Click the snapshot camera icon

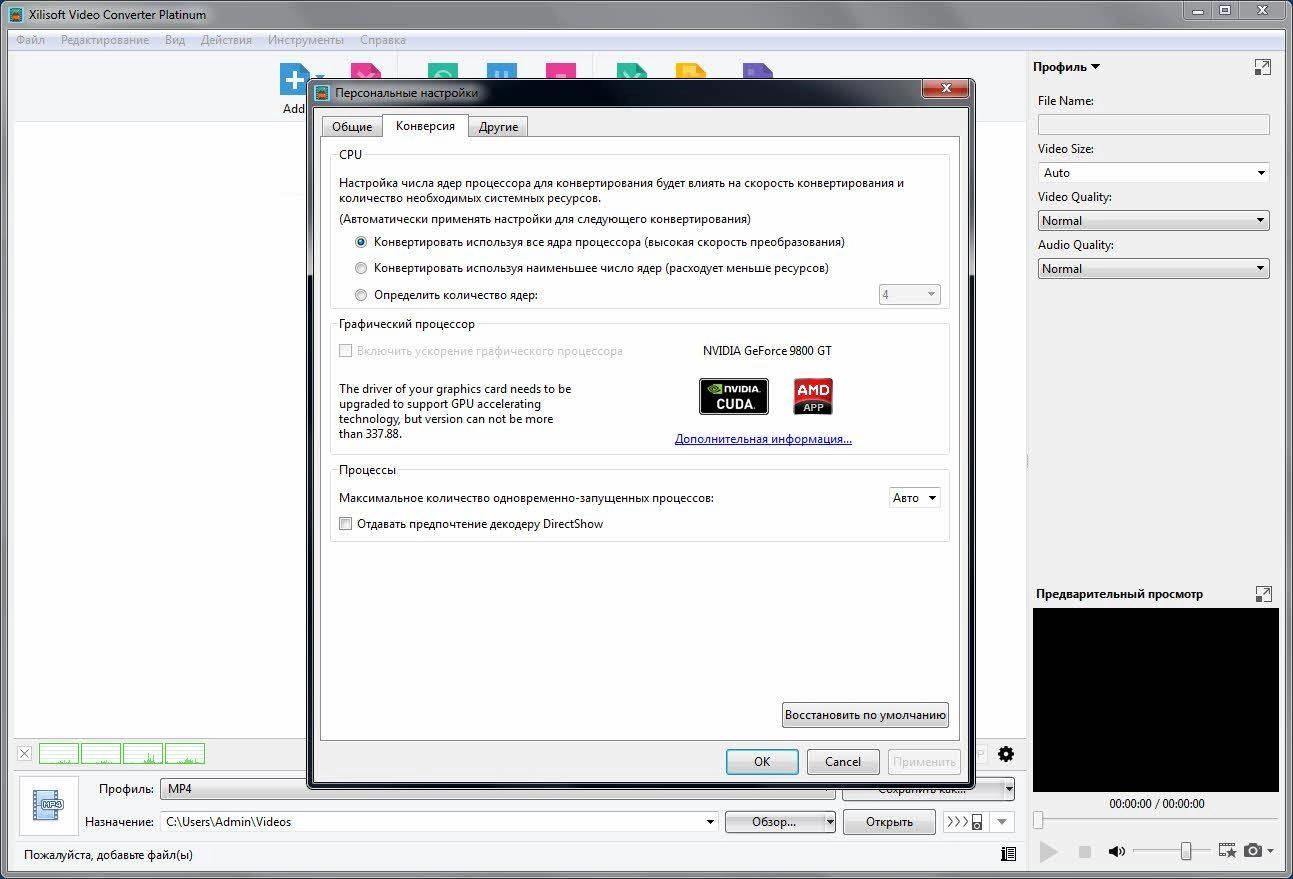tap(1253, 851)
